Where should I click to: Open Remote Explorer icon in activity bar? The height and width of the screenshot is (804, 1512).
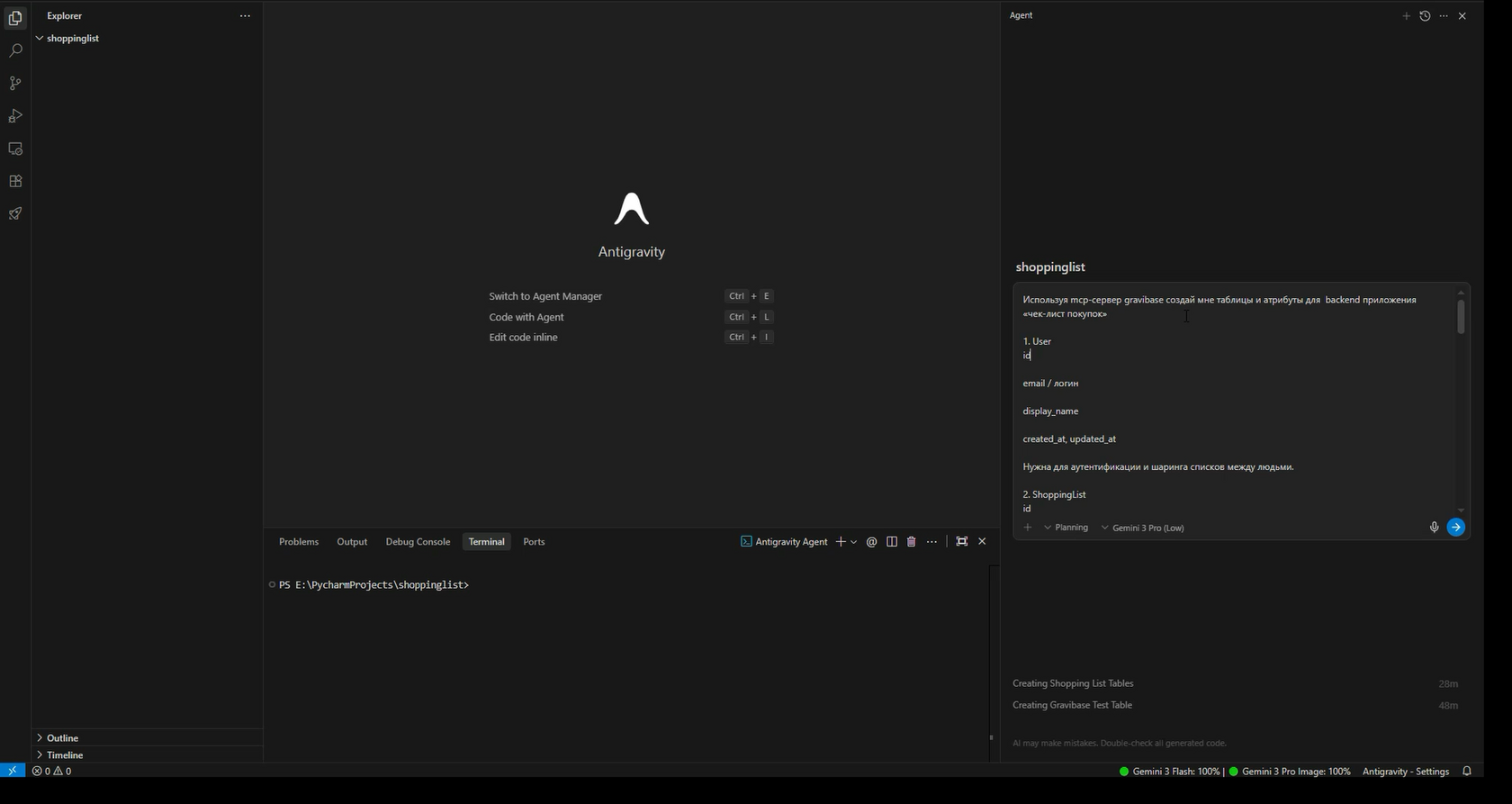coord(15,149)
